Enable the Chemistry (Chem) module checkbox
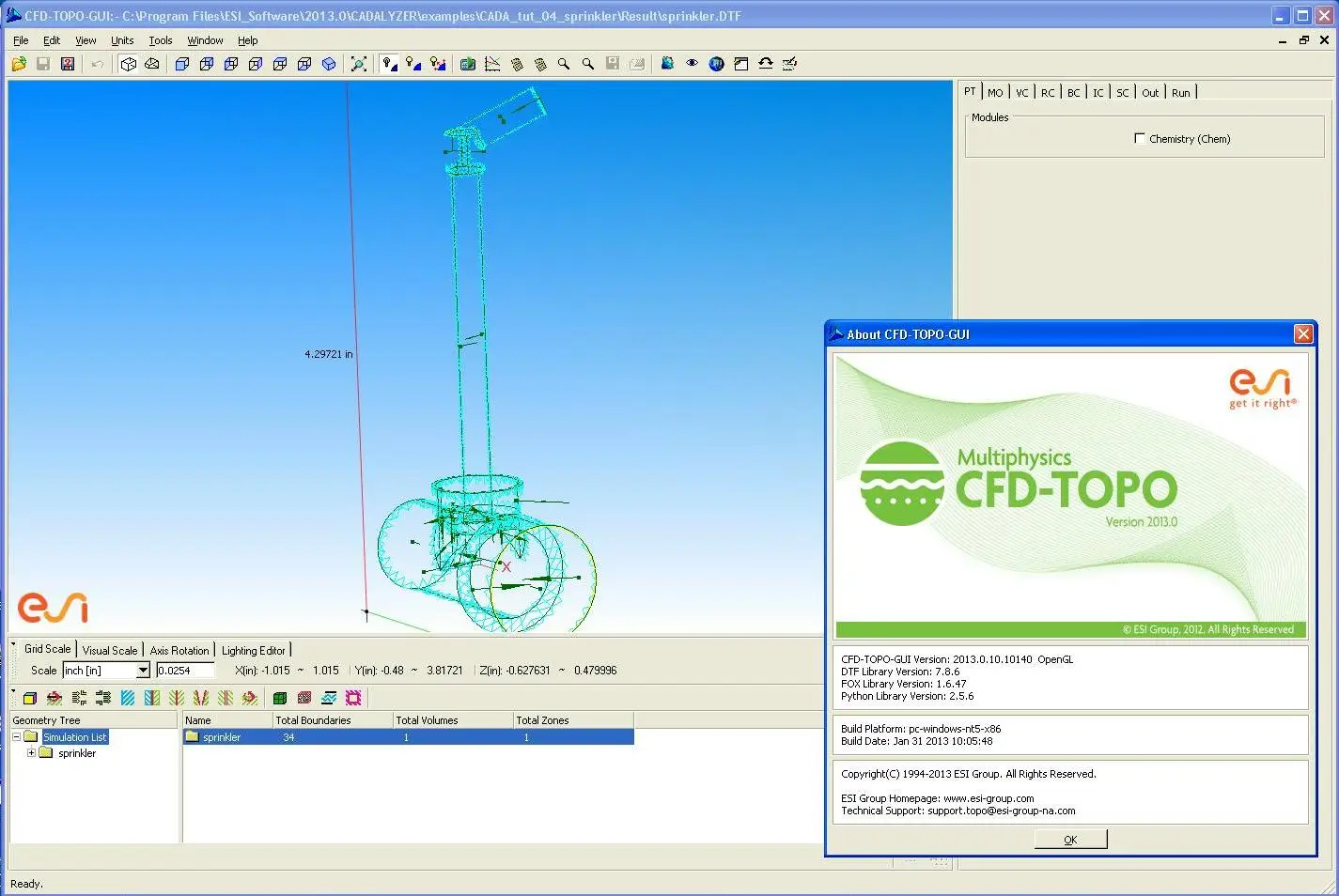Viewport: 1339px width, 896px height. (x=1139, y=137)
